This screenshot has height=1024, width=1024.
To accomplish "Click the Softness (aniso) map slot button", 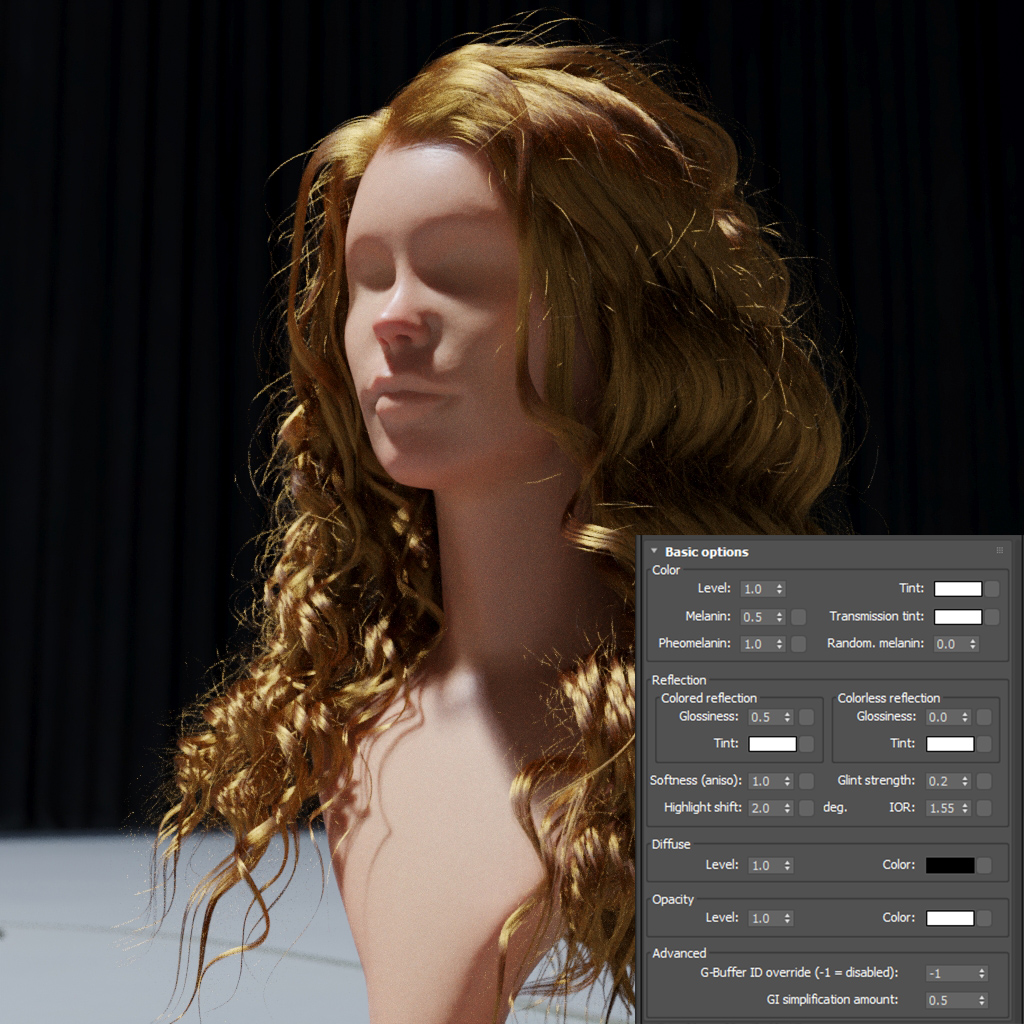I will point(807,780).
